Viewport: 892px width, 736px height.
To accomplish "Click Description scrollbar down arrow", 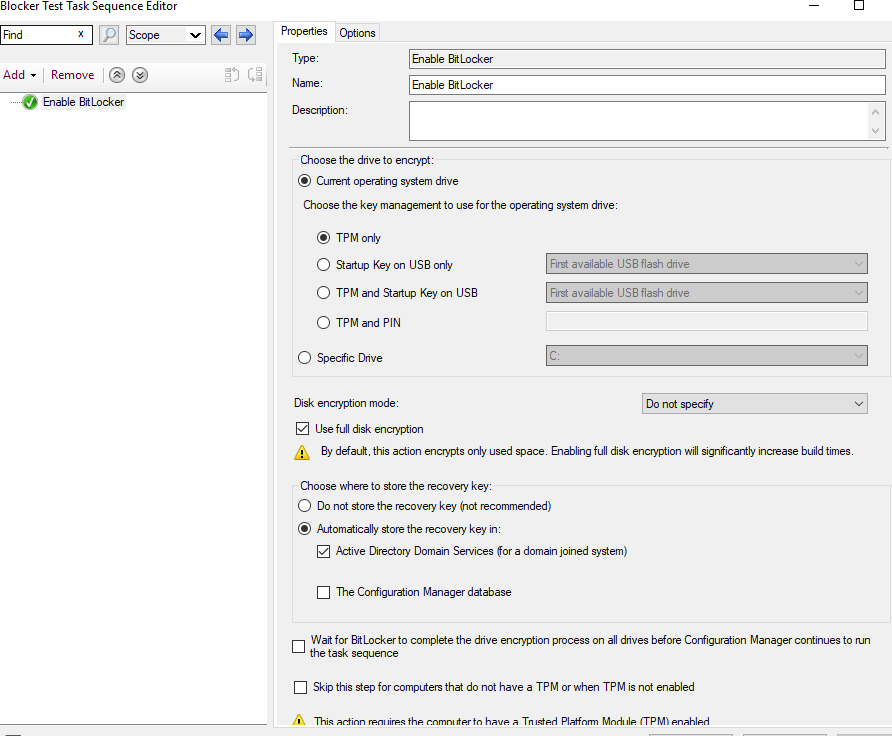I will point(876,131).
